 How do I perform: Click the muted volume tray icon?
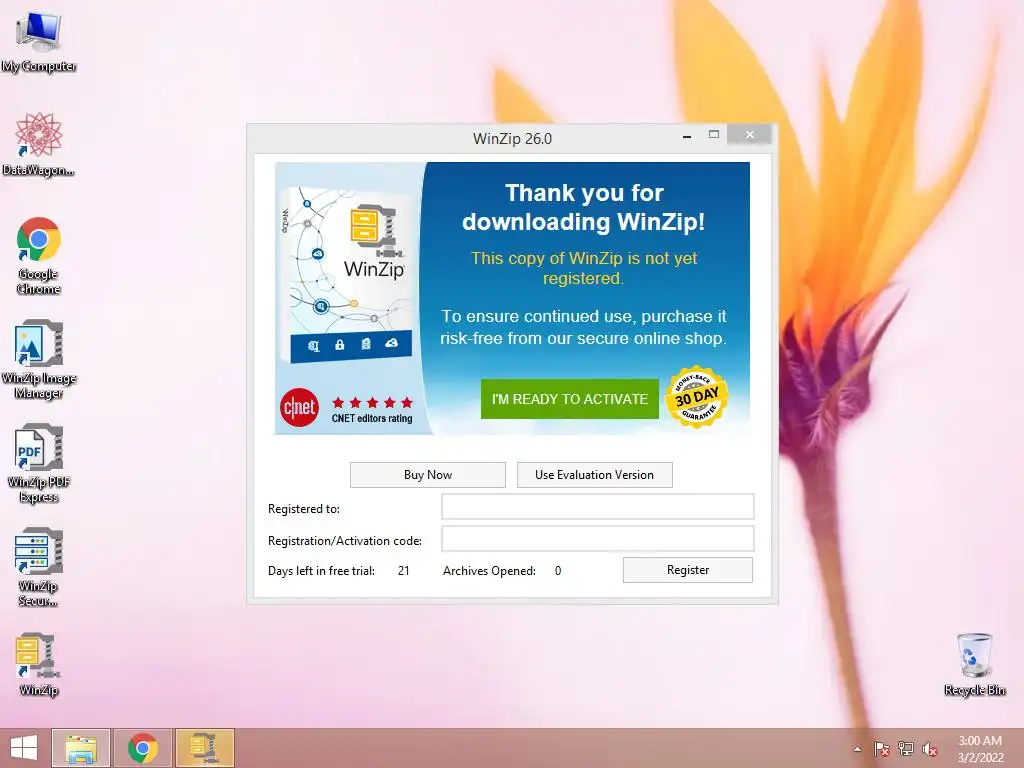point(930,749)
